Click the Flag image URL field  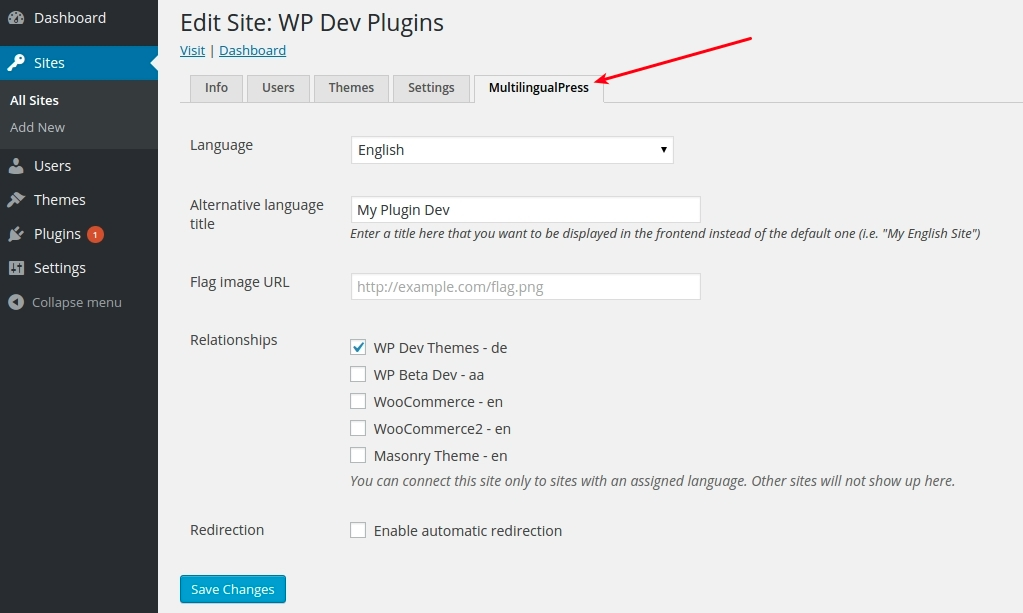click(x=525, y=287)
